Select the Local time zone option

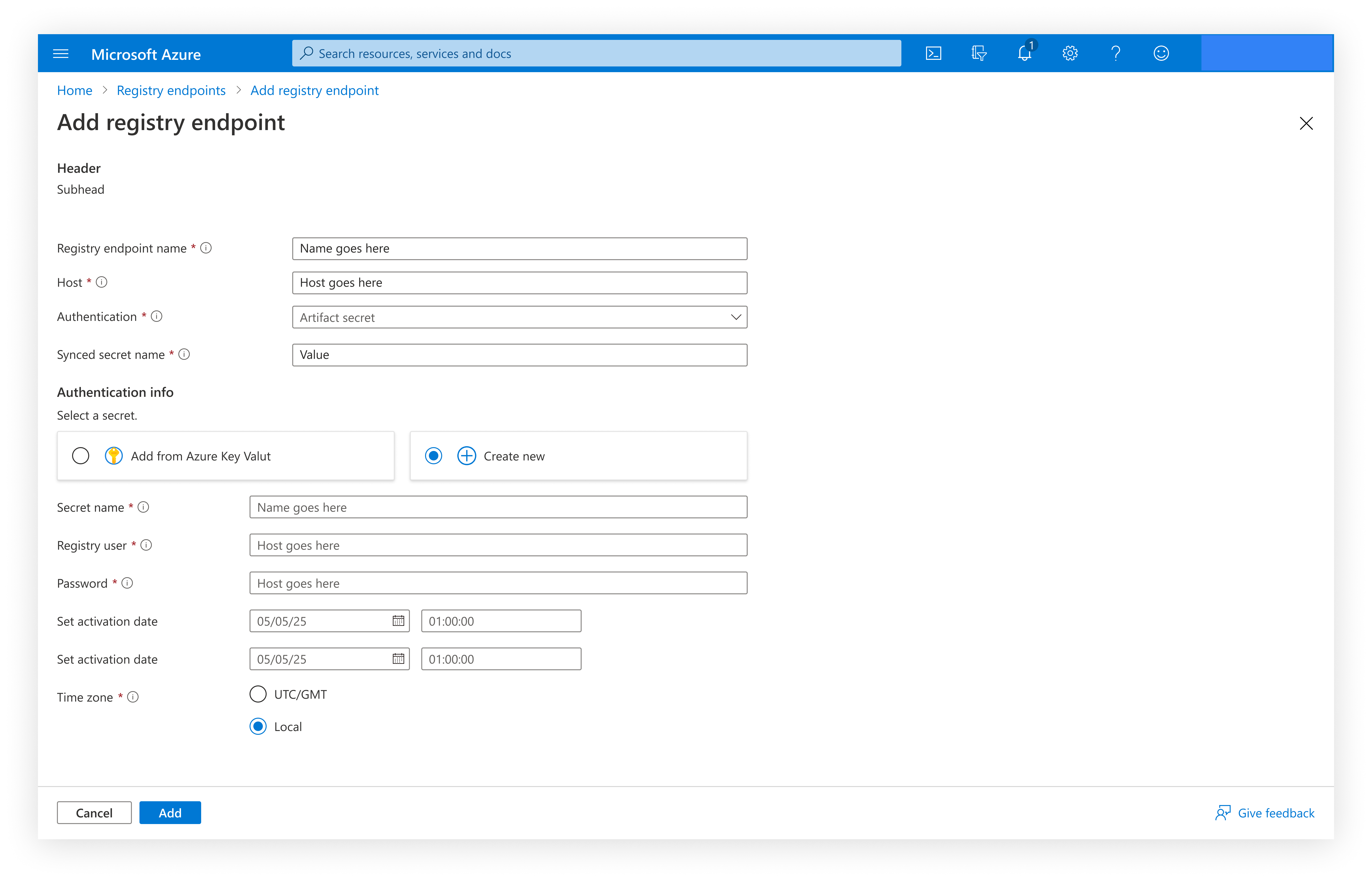258,726
